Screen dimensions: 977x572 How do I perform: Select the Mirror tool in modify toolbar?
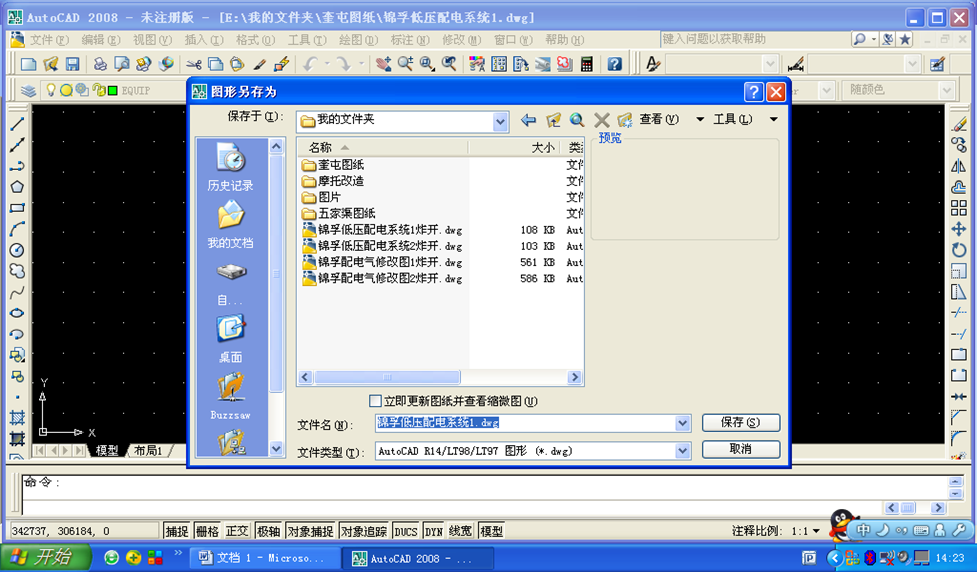click(959, 166)
